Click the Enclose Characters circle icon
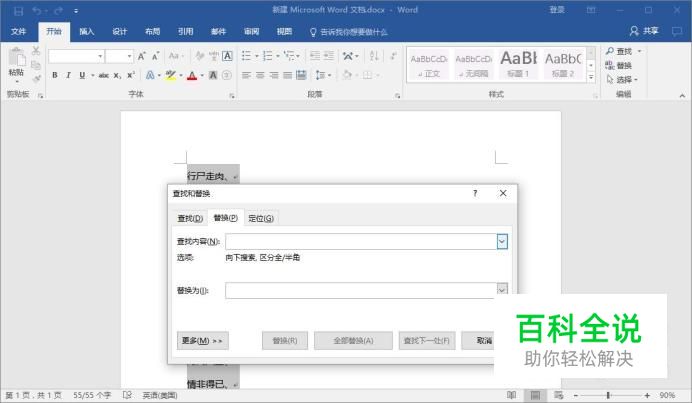692x403 pixels. click(226, 75)
